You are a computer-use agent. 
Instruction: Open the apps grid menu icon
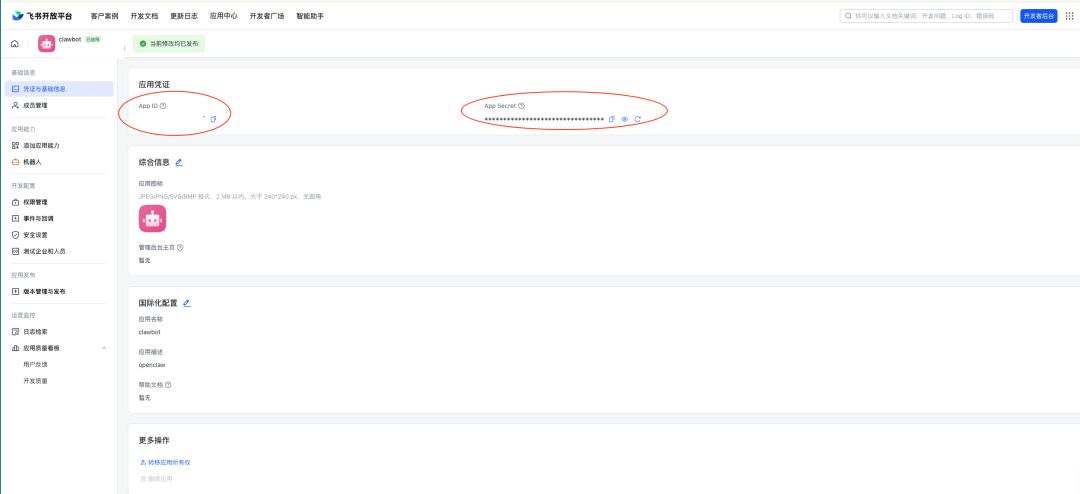(x=1069, y=16)
